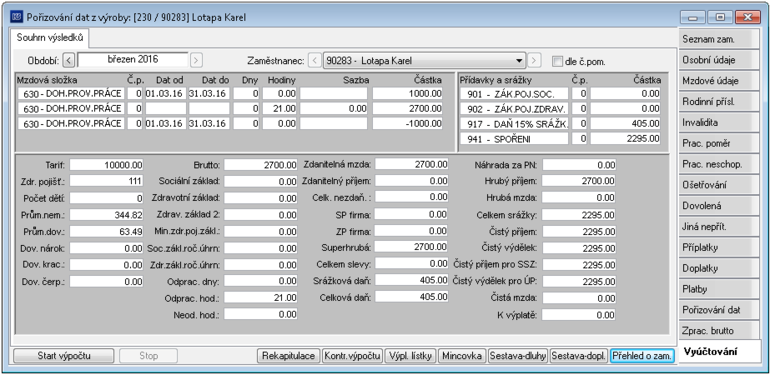Viewport: 770px width, 375px height.
Task: Go to next period arrow
Action: pyautogui.click(x=196, y=60)
